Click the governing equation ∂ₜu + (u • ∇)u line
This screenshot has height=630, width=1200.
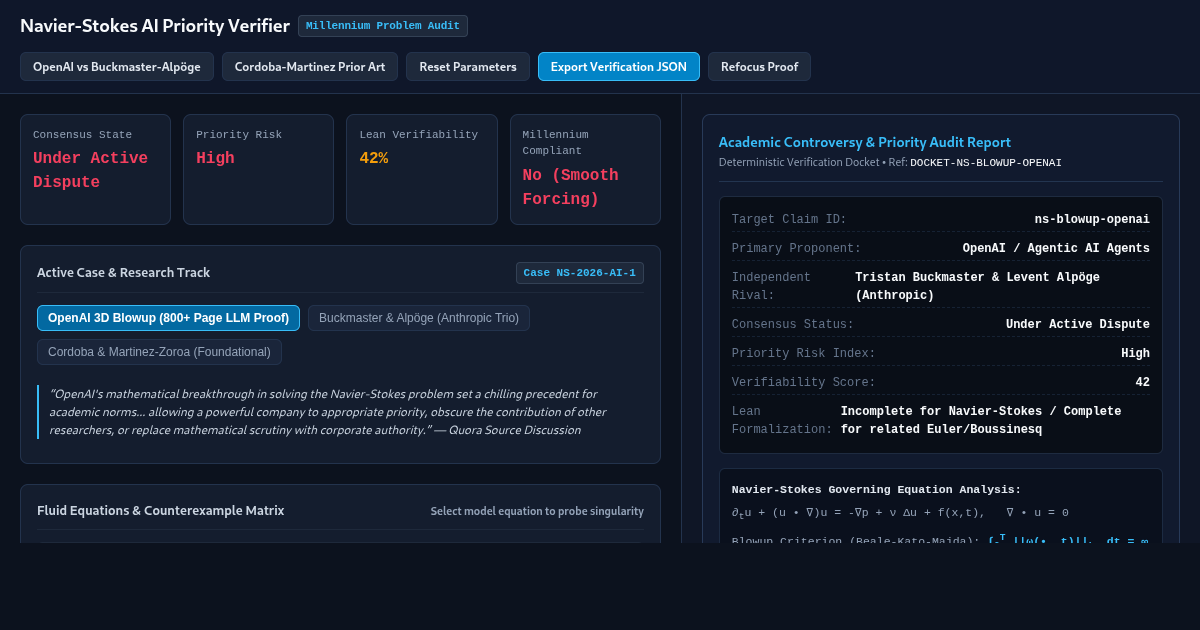(x=900, y=513)
